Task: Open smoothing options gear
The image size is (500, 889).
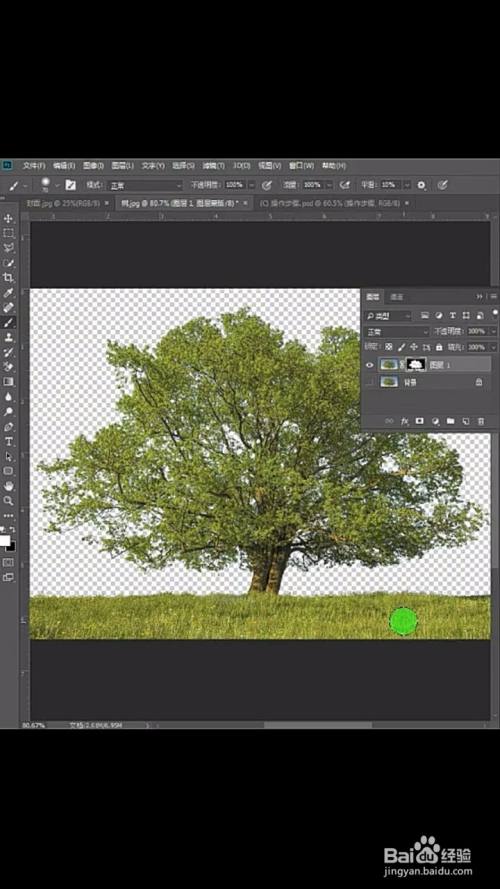Action: click(421, 185)
